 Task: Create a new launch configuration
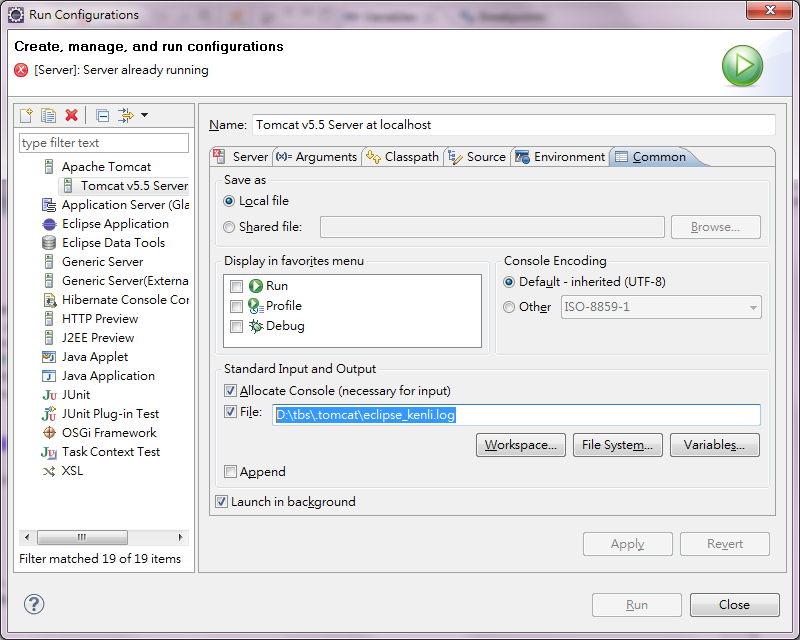[x=25, y=115]
